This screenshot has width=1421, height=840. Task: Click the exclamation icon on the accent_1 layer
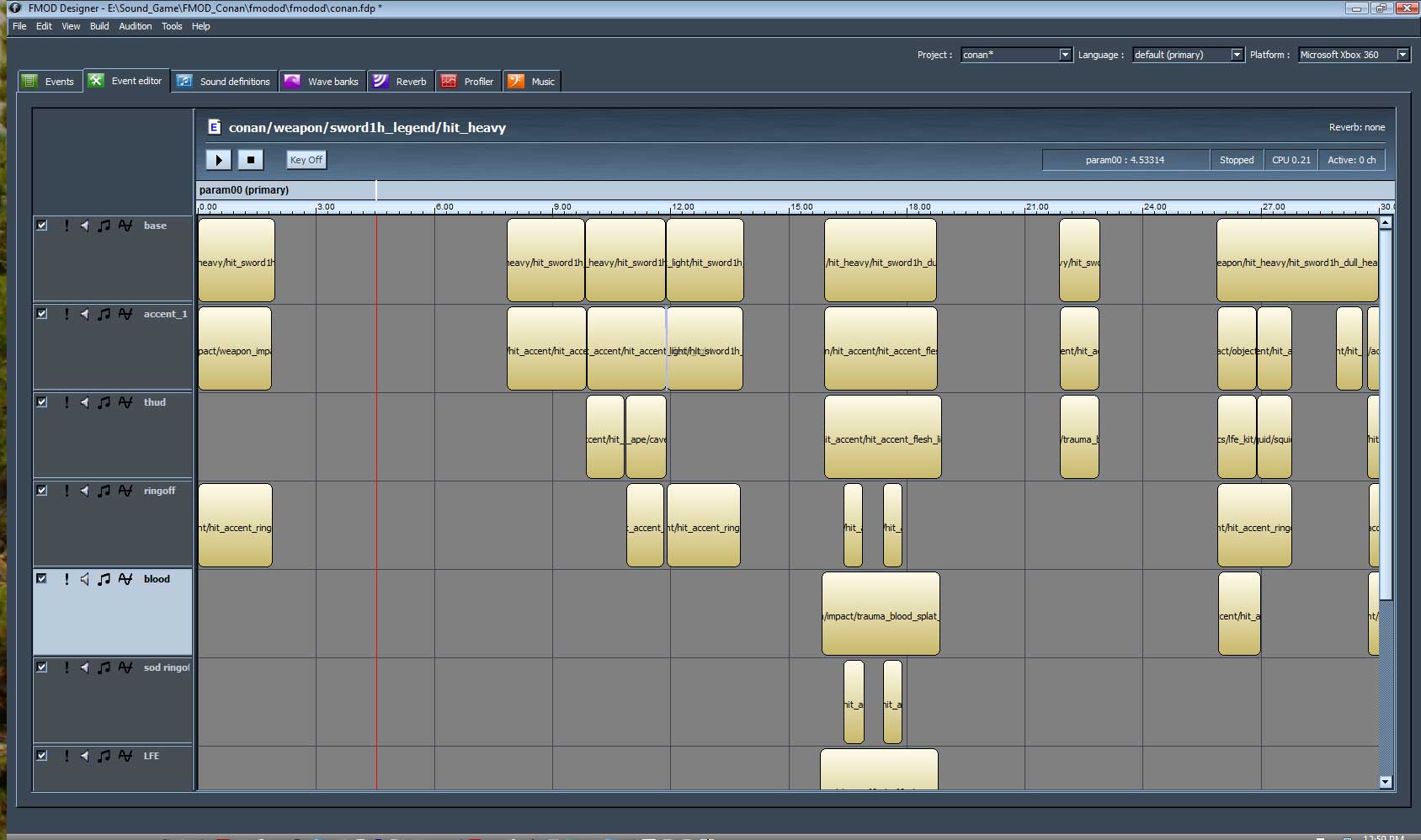pos(67,314)
